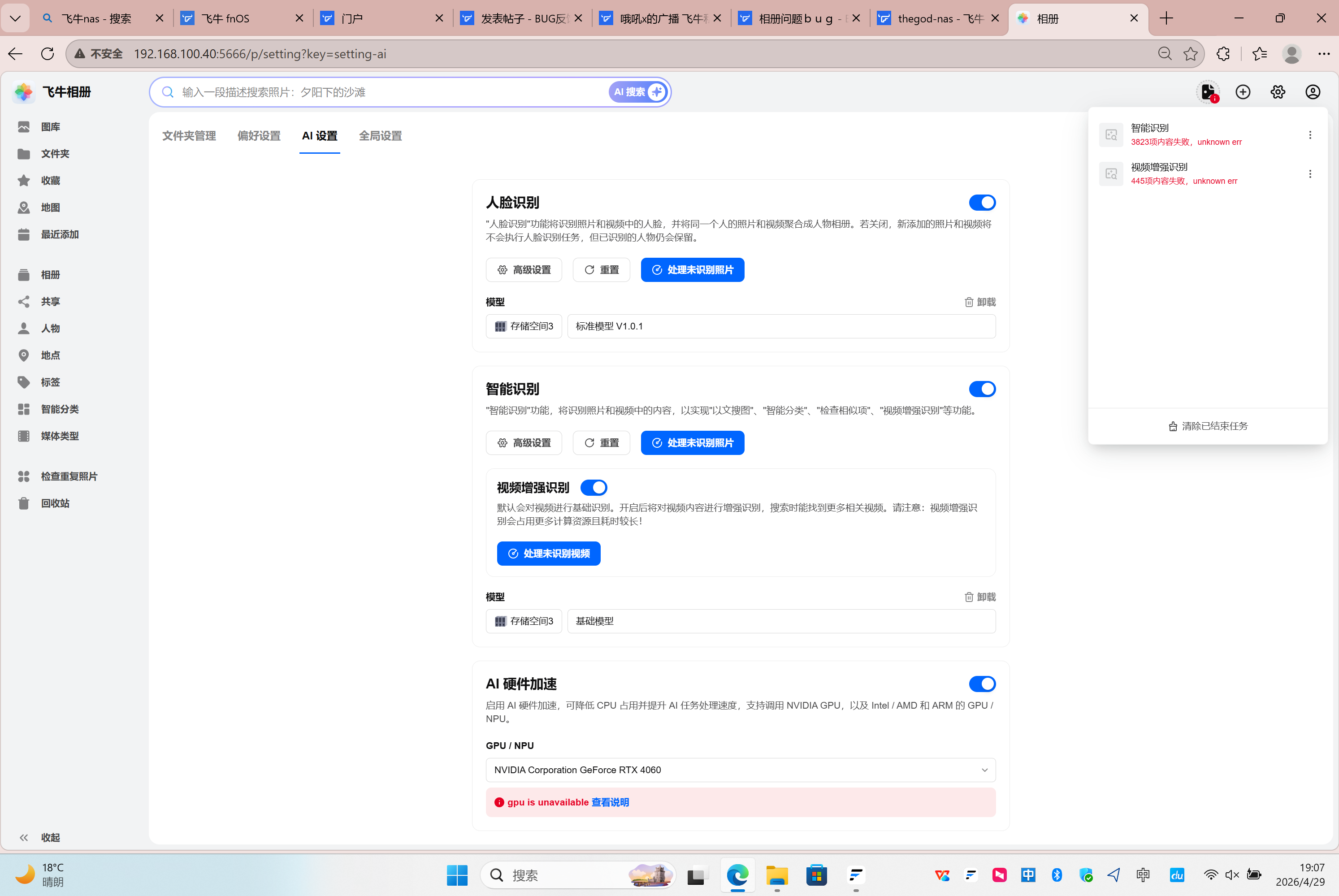Open 人物 (People) in the sidebar

(50, 329)
